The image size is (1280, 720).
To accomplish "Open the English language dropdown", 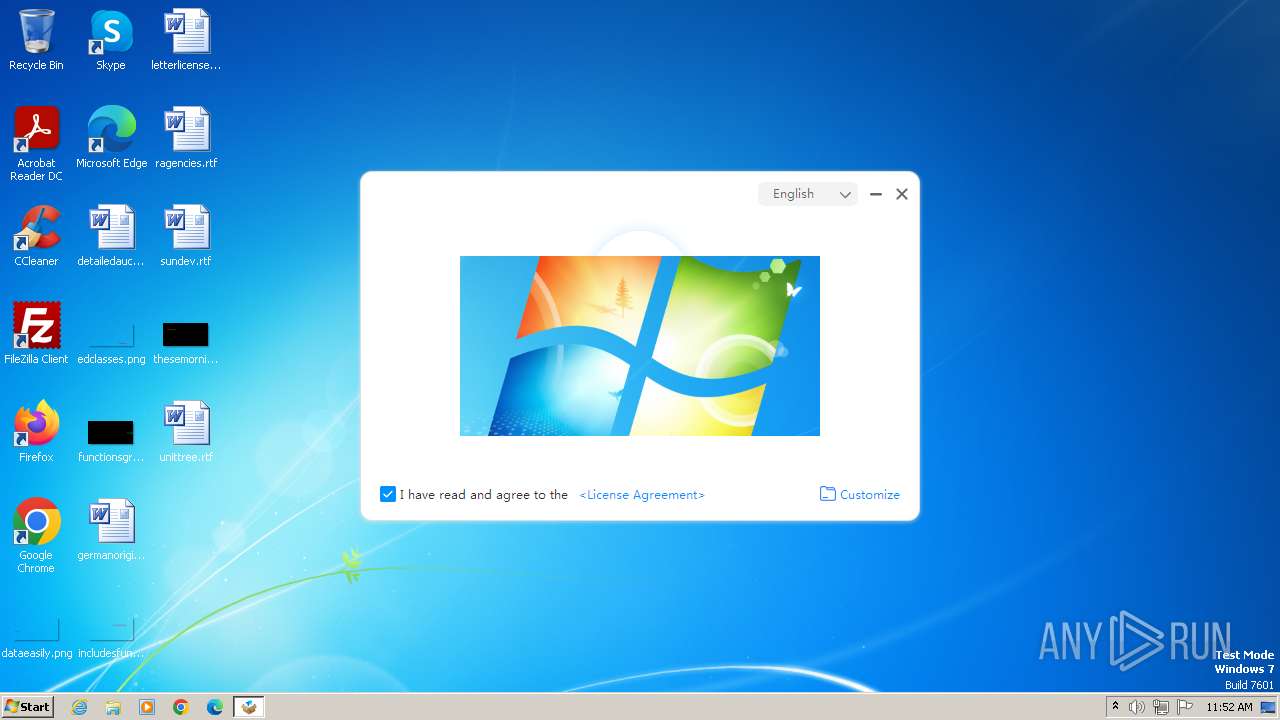I will tap(808, 194).
